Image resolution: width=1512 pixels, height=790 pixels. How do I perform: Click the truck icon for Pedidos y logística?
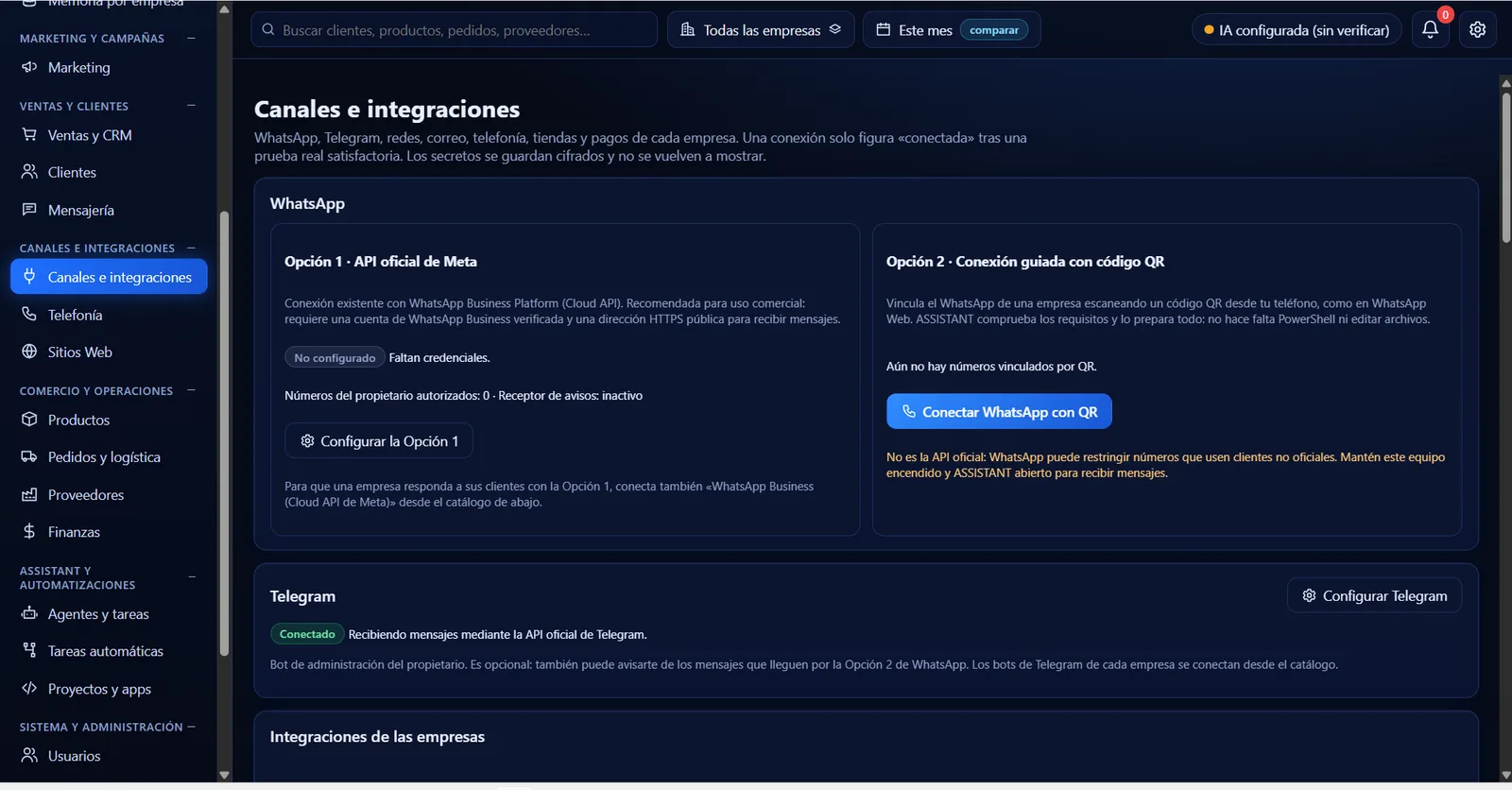coord(29,456)
